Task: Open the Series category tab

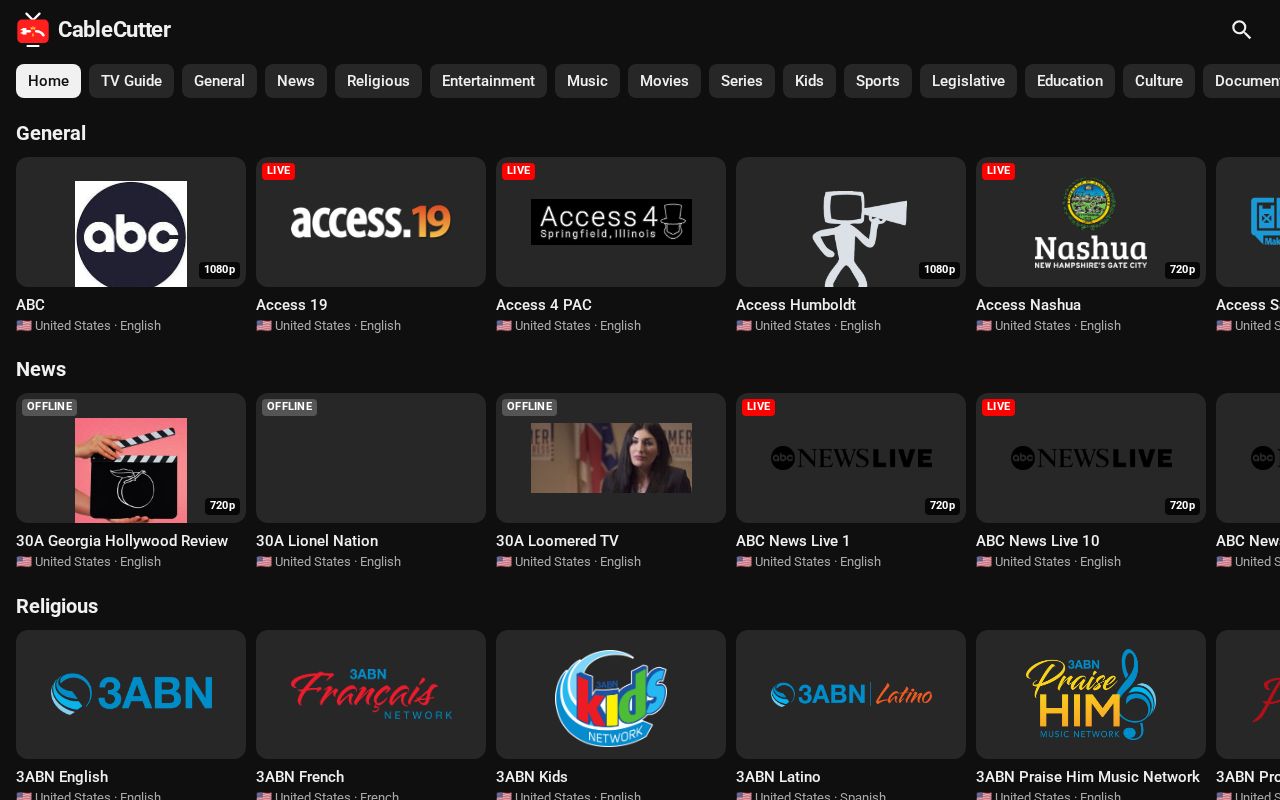Action: tap(742, 81)
